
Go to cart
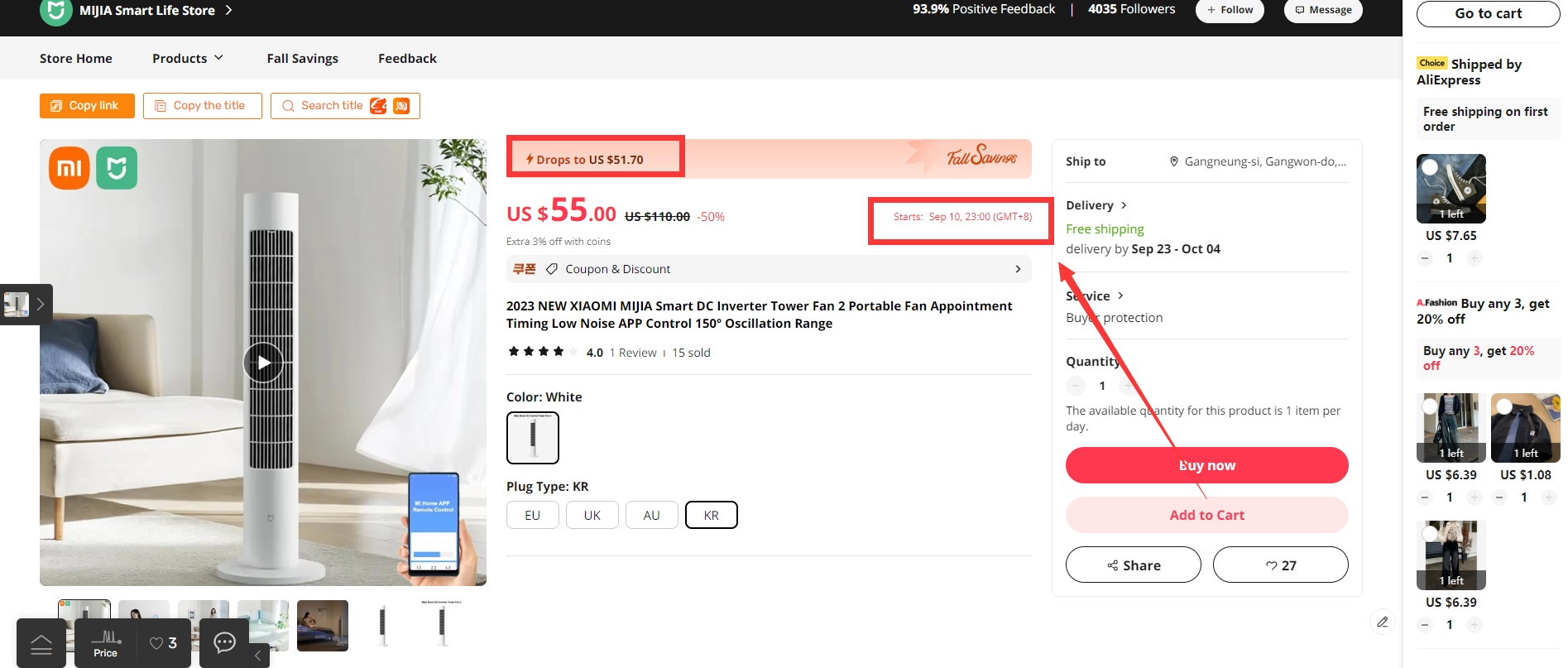(1488, 13)
